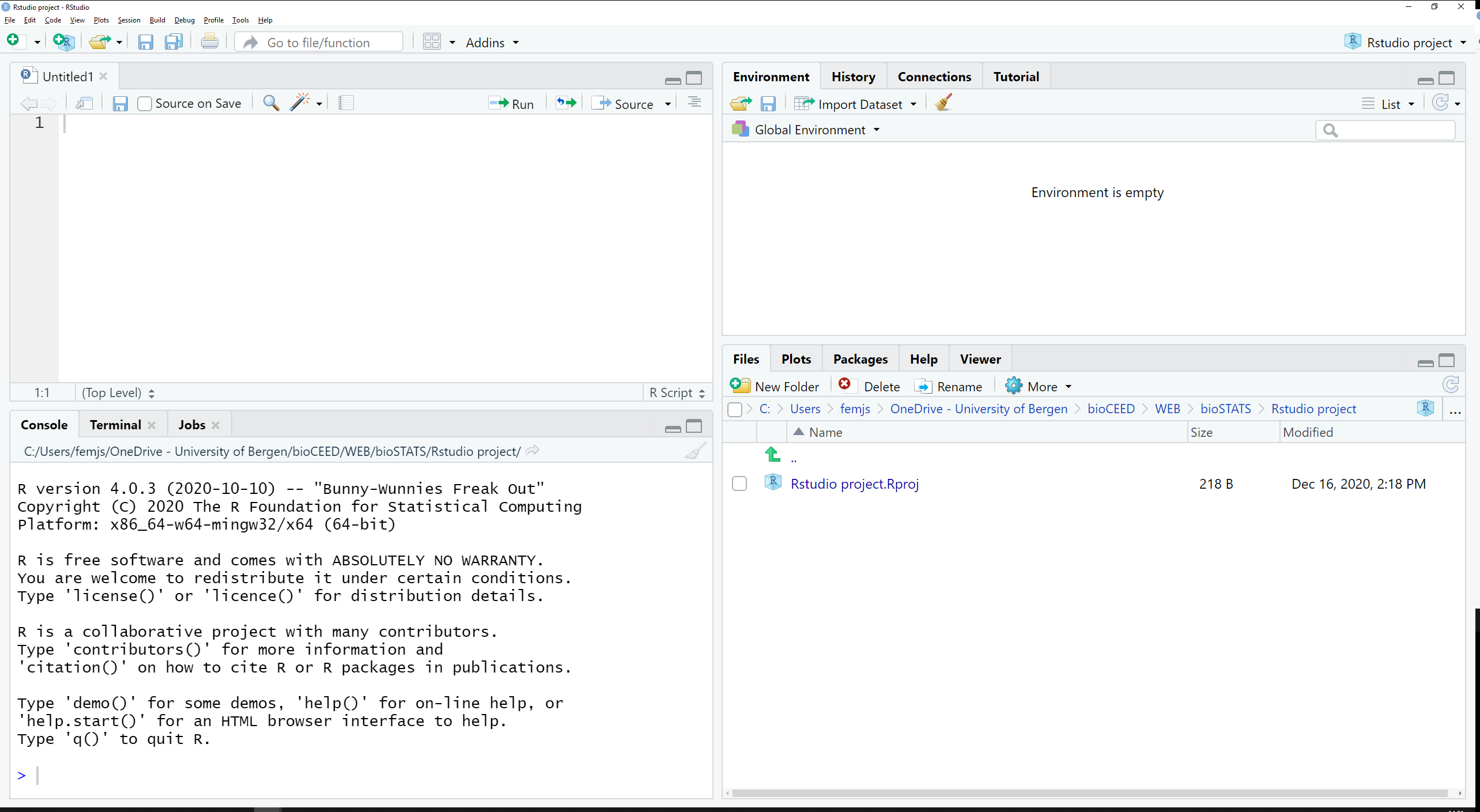Select the Packages tab in Files panel
The width and height of the screenshot is (1480, 812).
click(x=860, y=358)
